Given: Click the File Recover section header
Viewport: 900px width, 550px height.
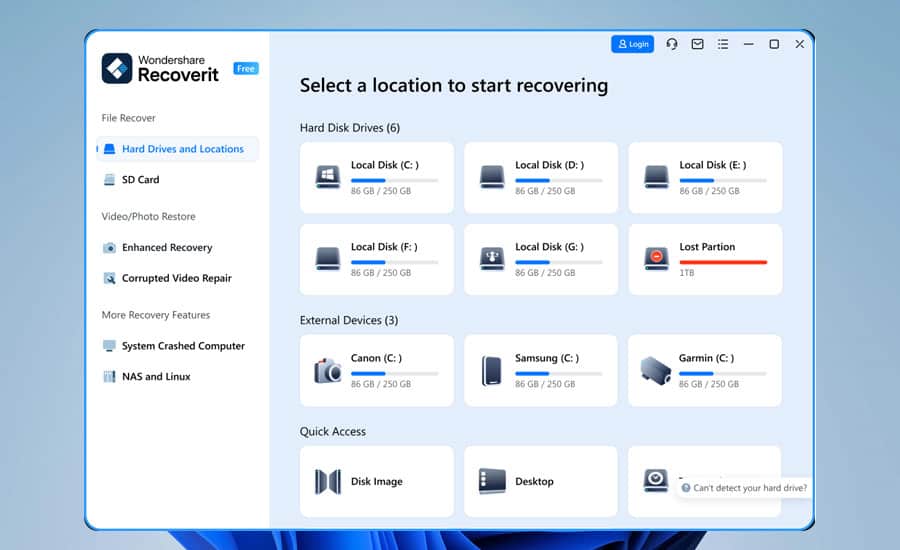Looking at the screenshot, I should tap(129, 118).
